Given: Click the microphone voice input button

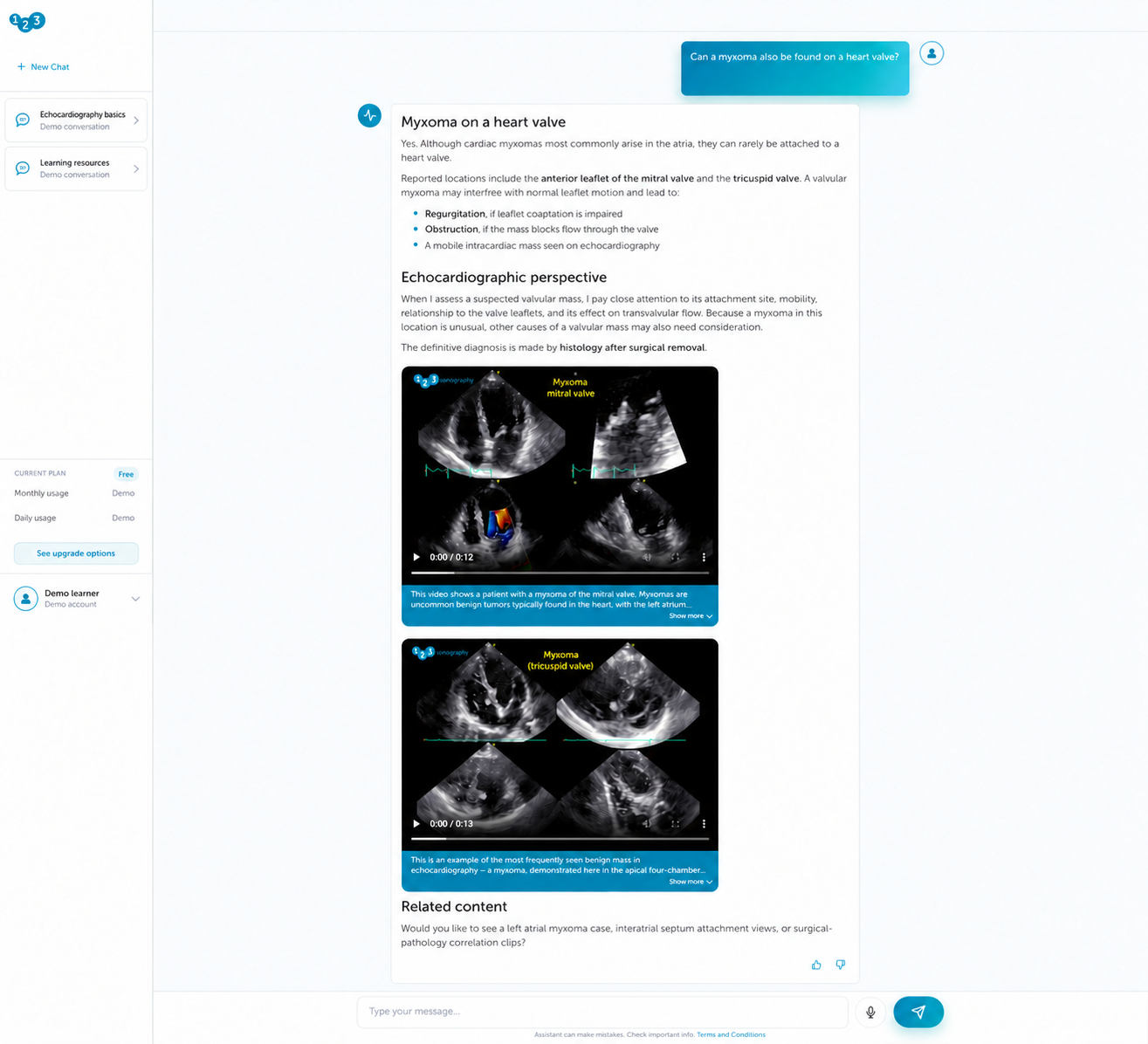Looking at the screenshot, I should [870, 1012].
